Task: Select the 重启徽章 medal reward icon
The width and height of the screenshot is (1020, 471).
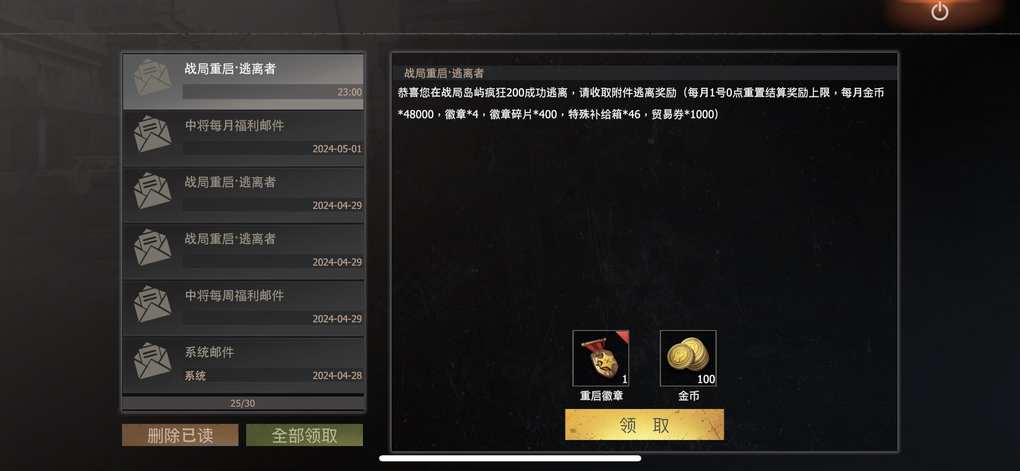Action: tap(600, 358)
